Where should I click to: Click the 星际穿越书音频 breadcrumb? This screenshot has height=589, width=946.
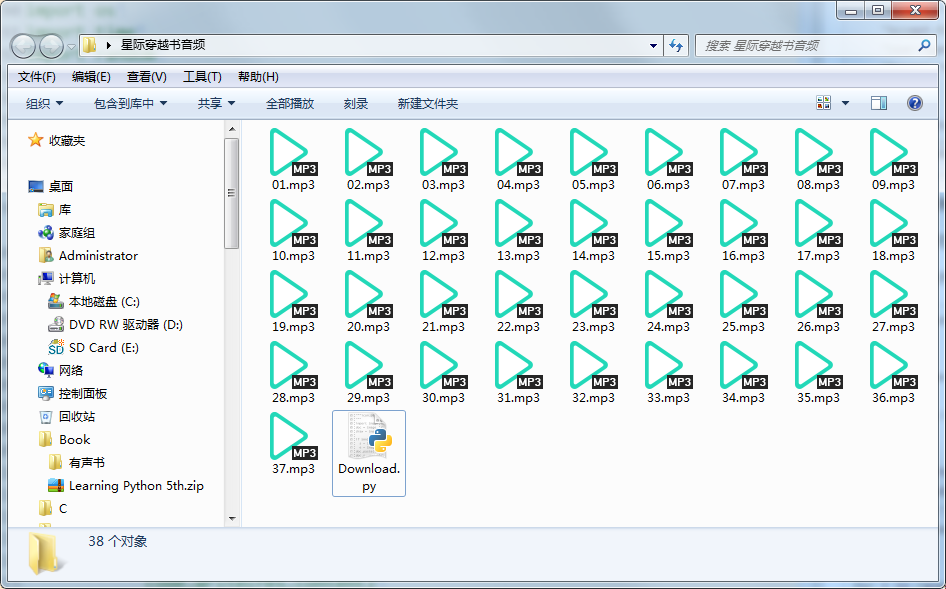pyautogui.click(x=163, y=45)
